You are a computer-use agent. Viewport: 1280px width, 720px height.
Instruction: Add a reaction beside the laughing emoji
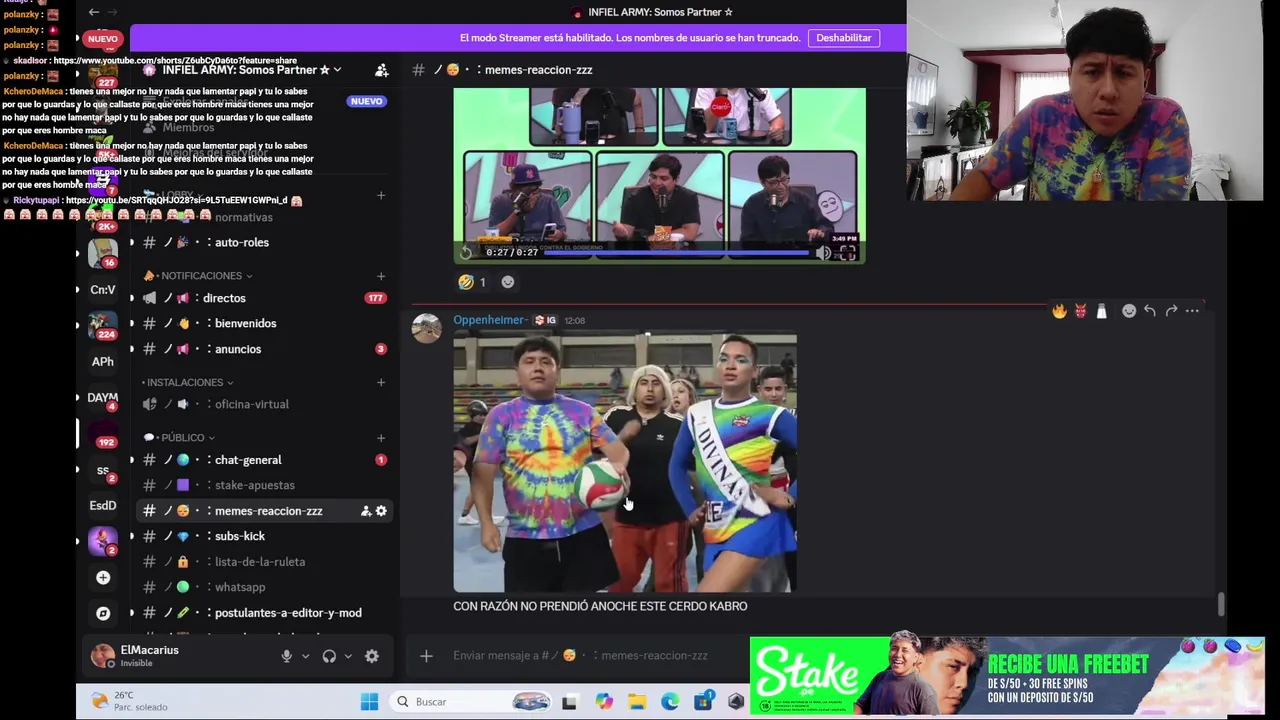(x=508, y=282)
